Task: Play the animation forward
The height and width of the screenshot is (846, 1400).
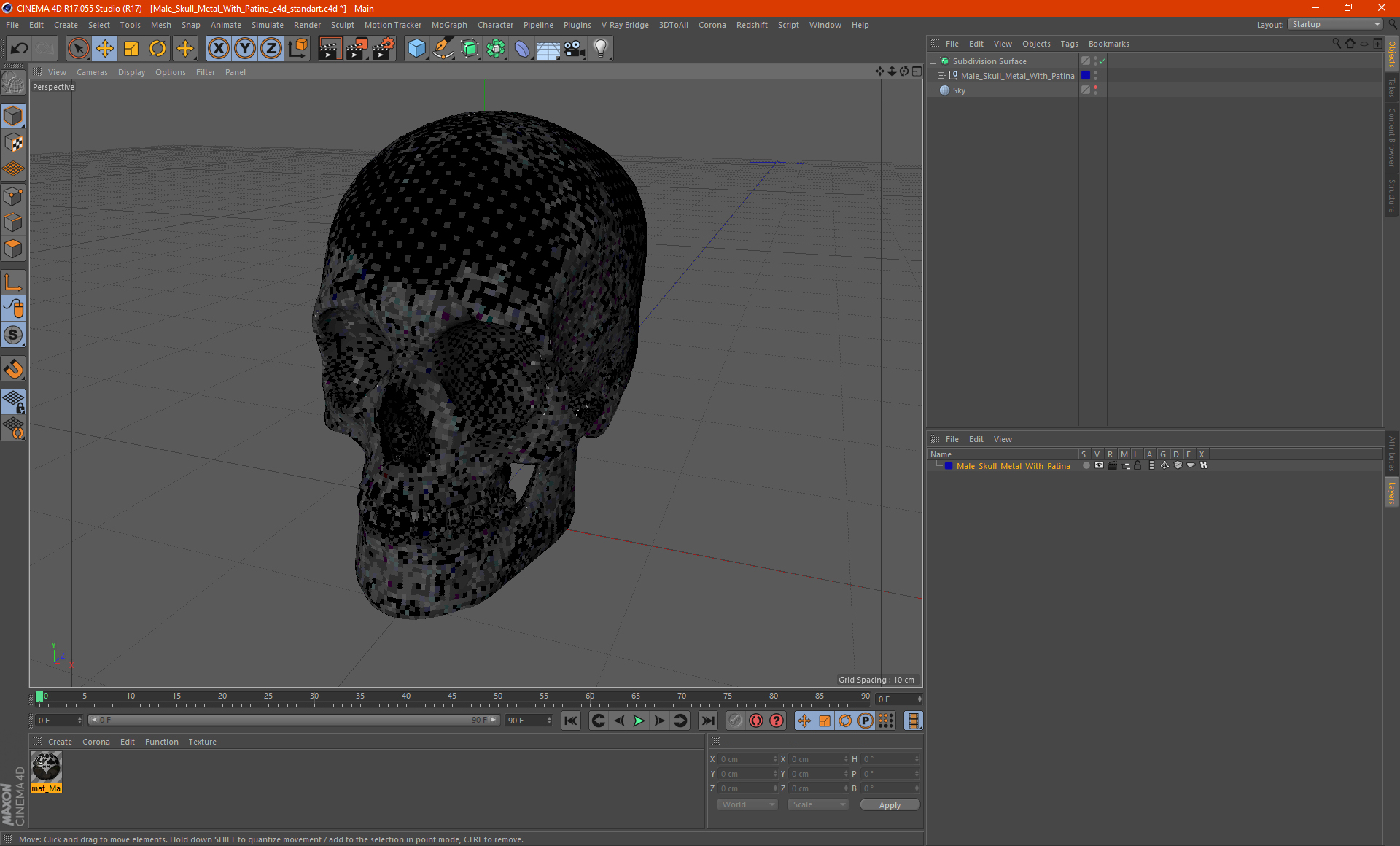Action: coord(639,721)
